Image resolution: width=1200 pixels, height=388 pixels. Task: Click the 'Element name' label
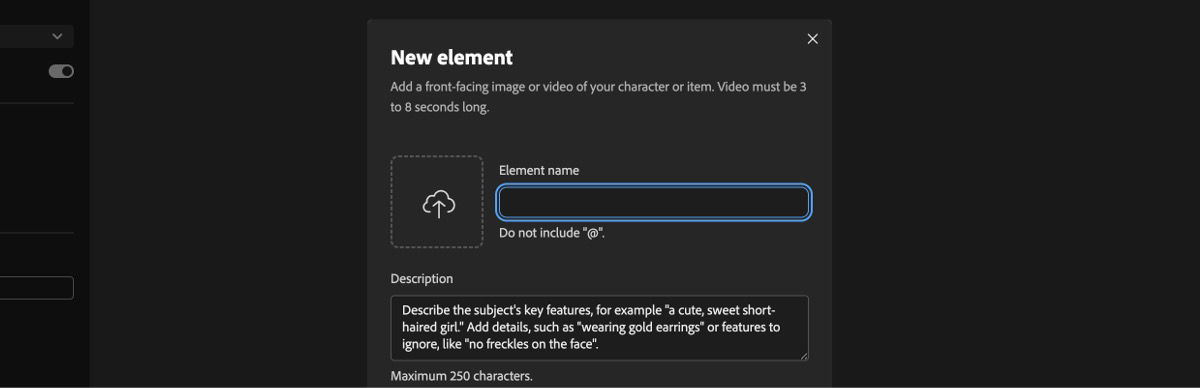click(x=539, y=170)
